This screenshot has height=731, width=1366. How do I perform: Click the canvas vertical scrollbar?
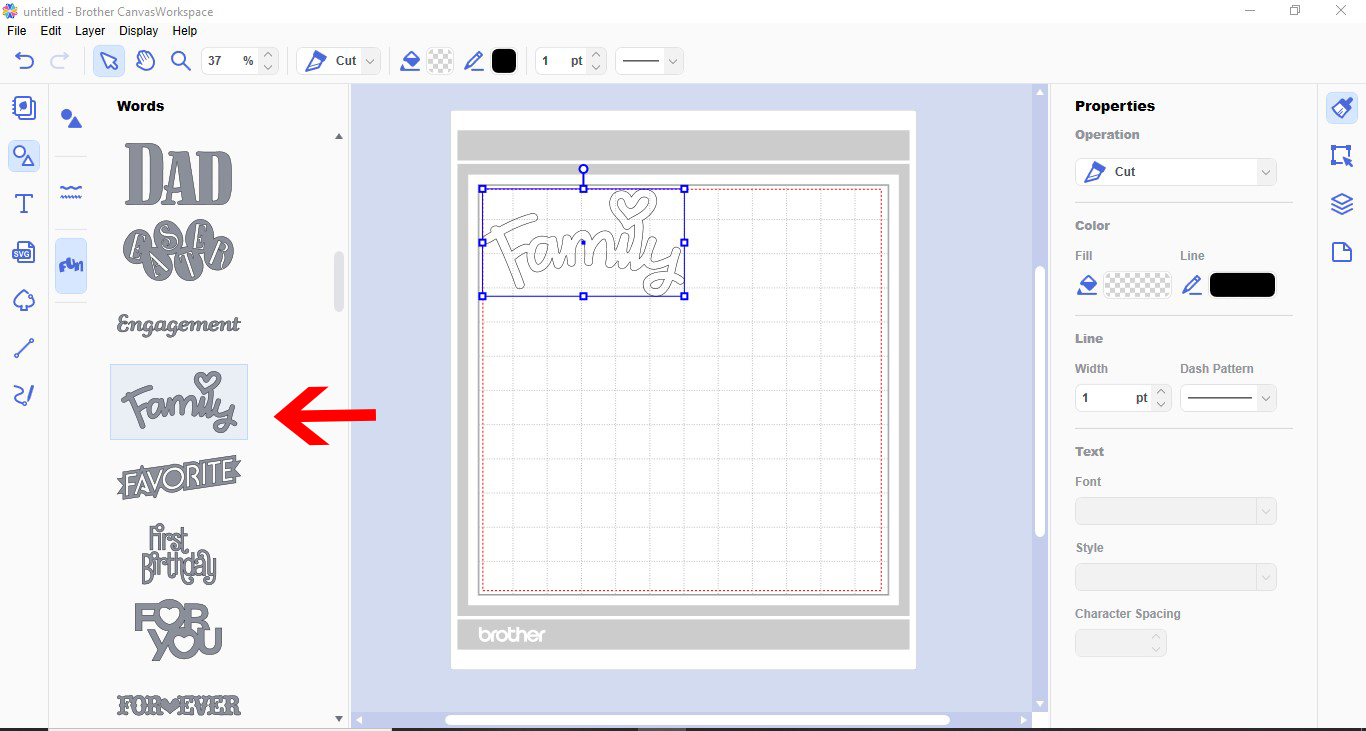pos(1040,402)
